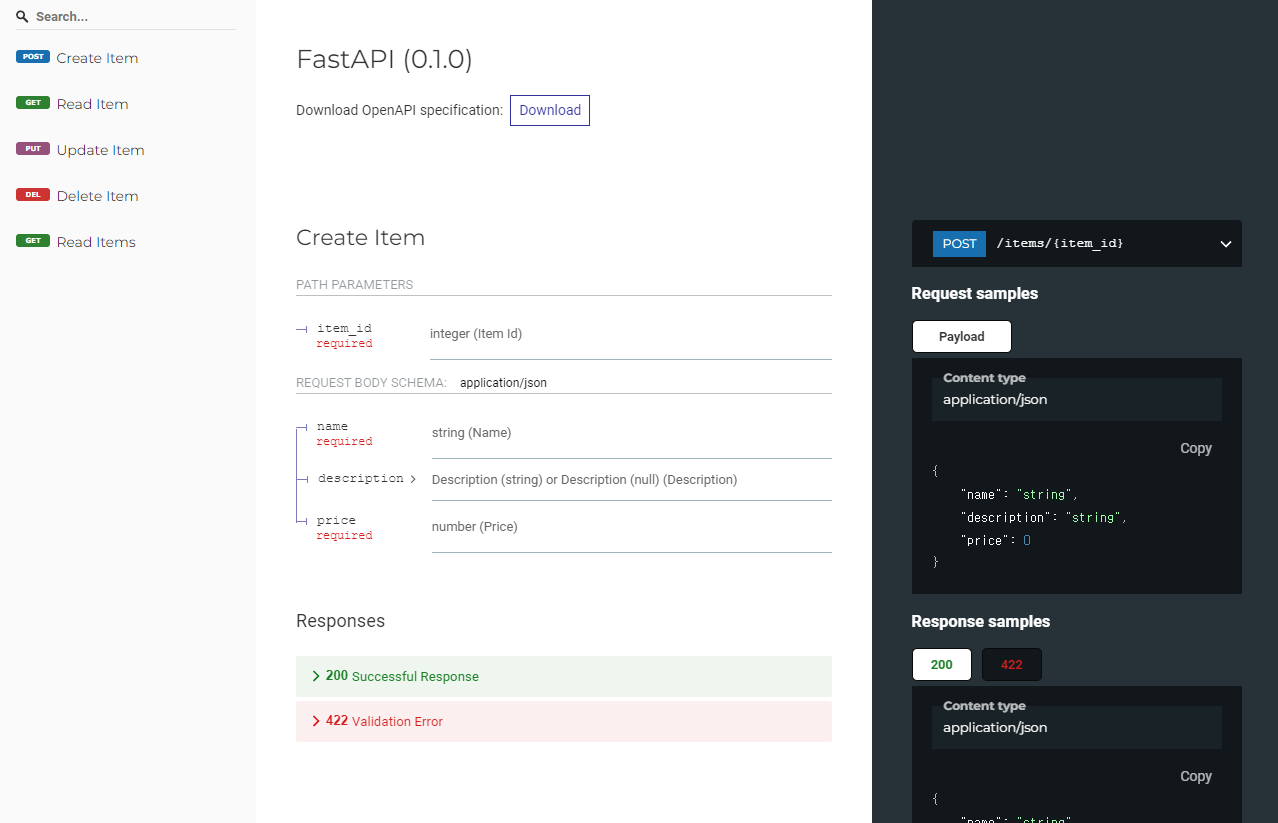Viewport: 1278px width, 823px height.
Task: Click the PATH PARAMETERS label
Action: [355, 285]
